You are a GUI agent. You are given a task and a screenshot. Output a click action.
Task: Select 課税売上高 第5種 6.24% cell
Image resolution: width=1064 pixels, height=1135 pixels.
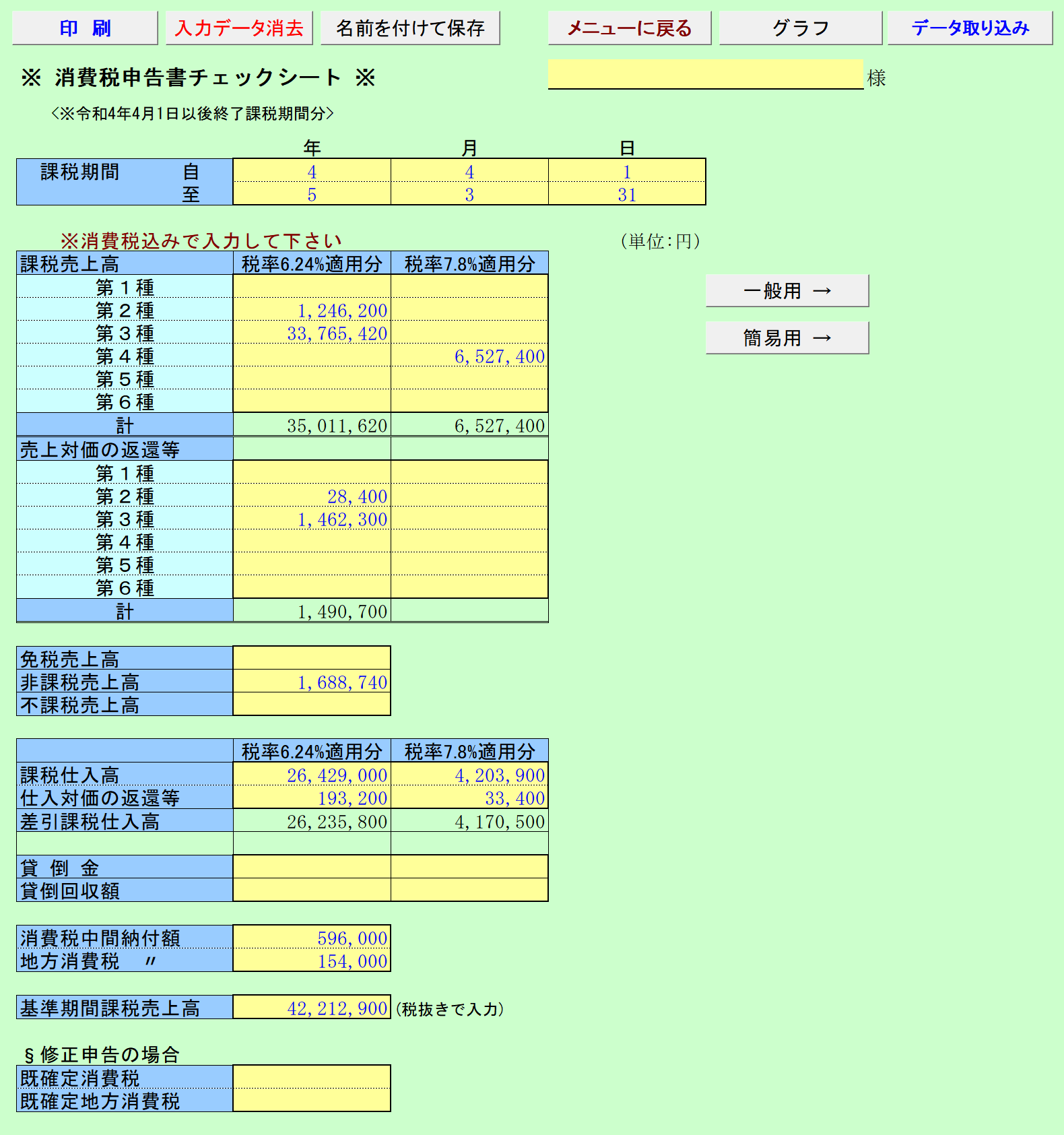312,379
